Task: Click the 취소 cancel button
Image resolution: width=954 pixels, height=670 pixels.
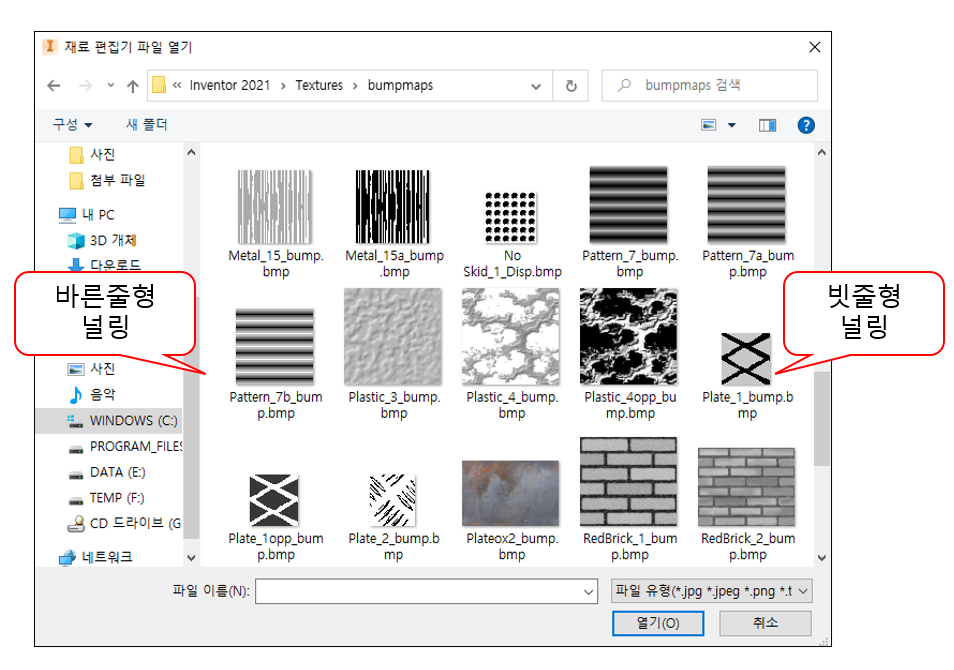Action: click(x=765, y=623)
